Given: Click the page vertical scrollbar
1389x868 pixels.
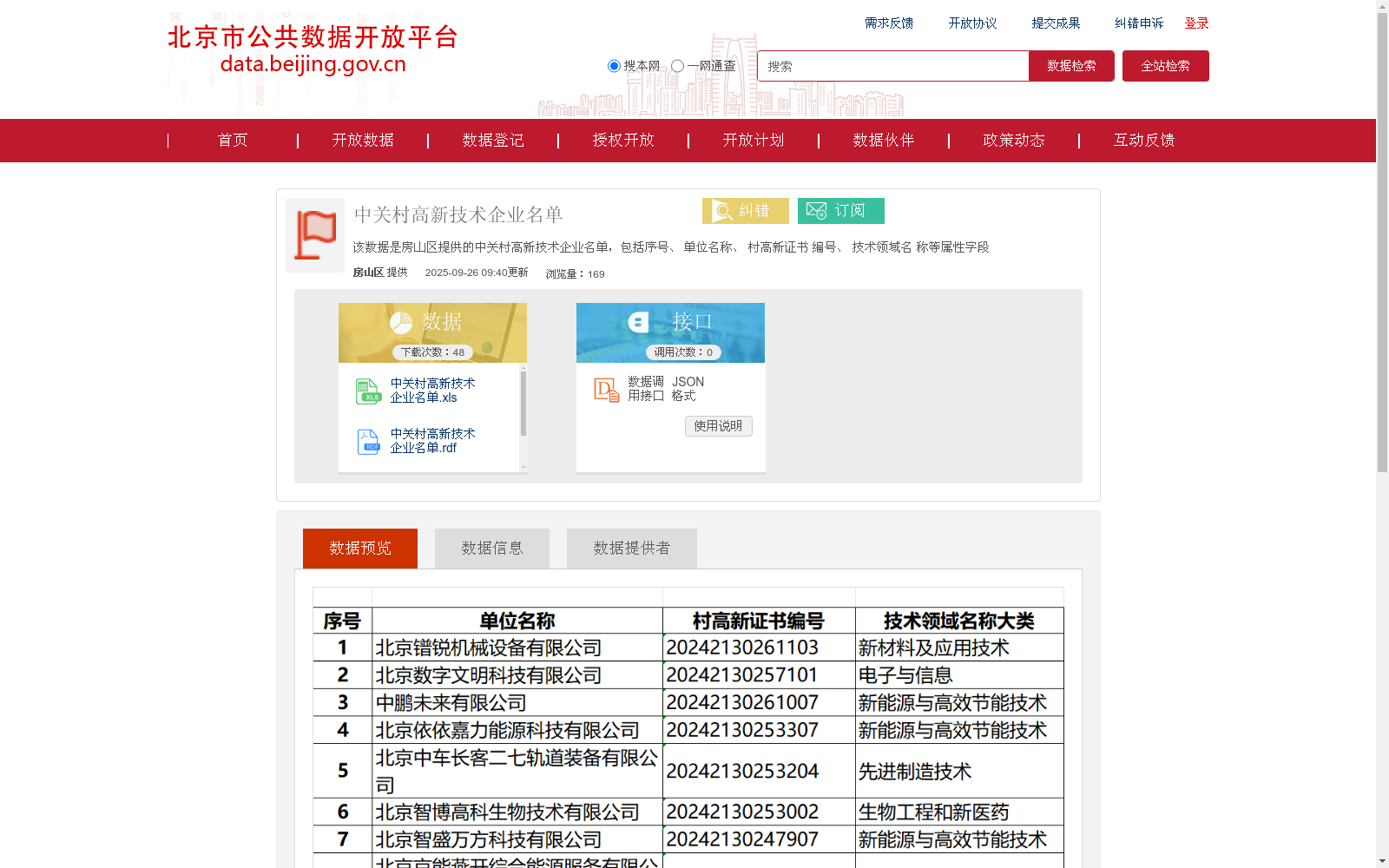Looking at the screenshot, I should 1382,243.
